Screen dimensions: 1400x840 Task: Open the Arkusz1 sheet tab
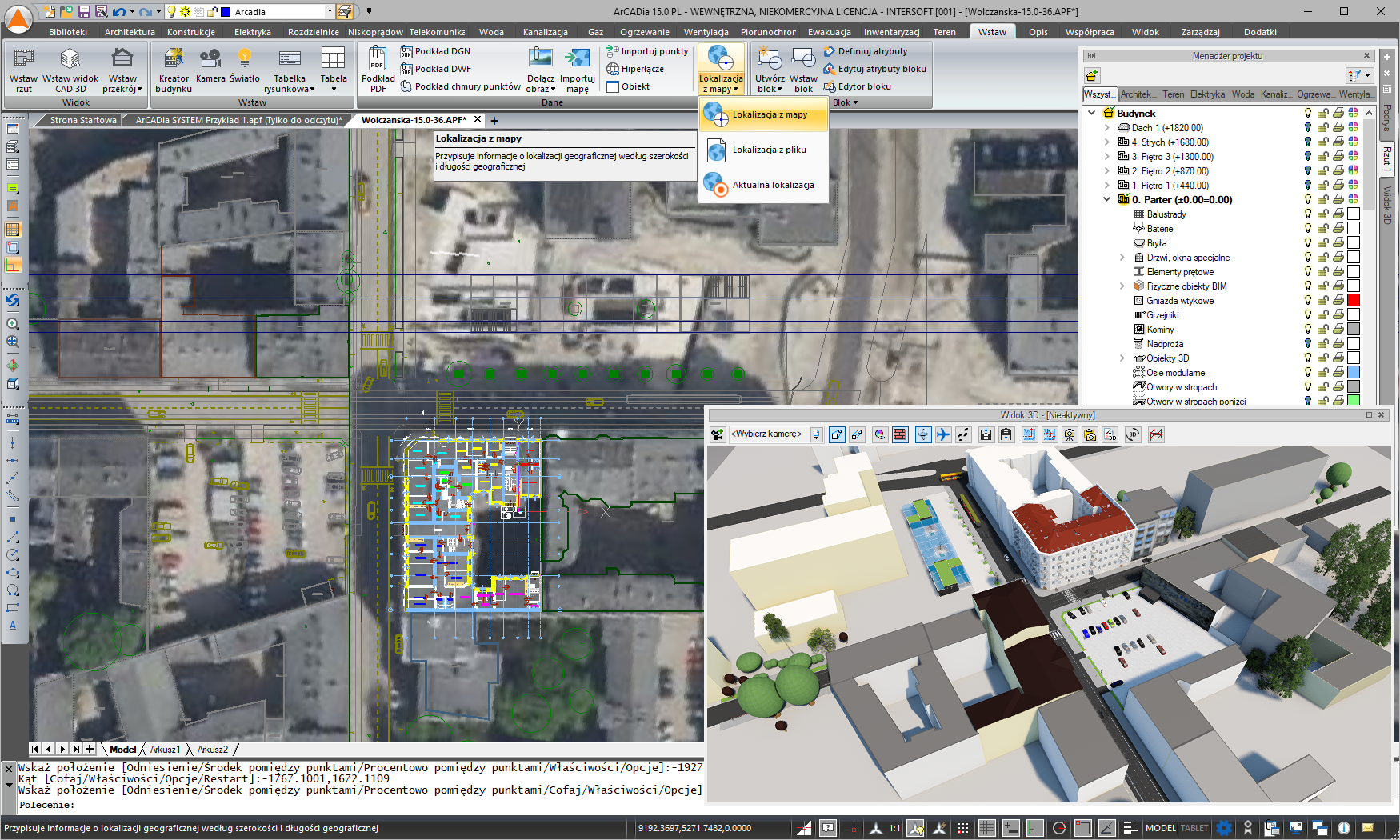pyautogui.click(x=165, y=750)
